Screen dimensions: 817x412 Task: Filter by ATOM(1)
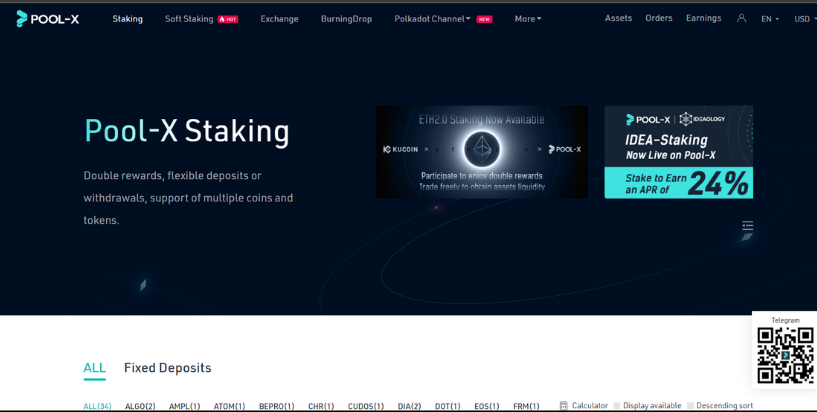(229, 406)
